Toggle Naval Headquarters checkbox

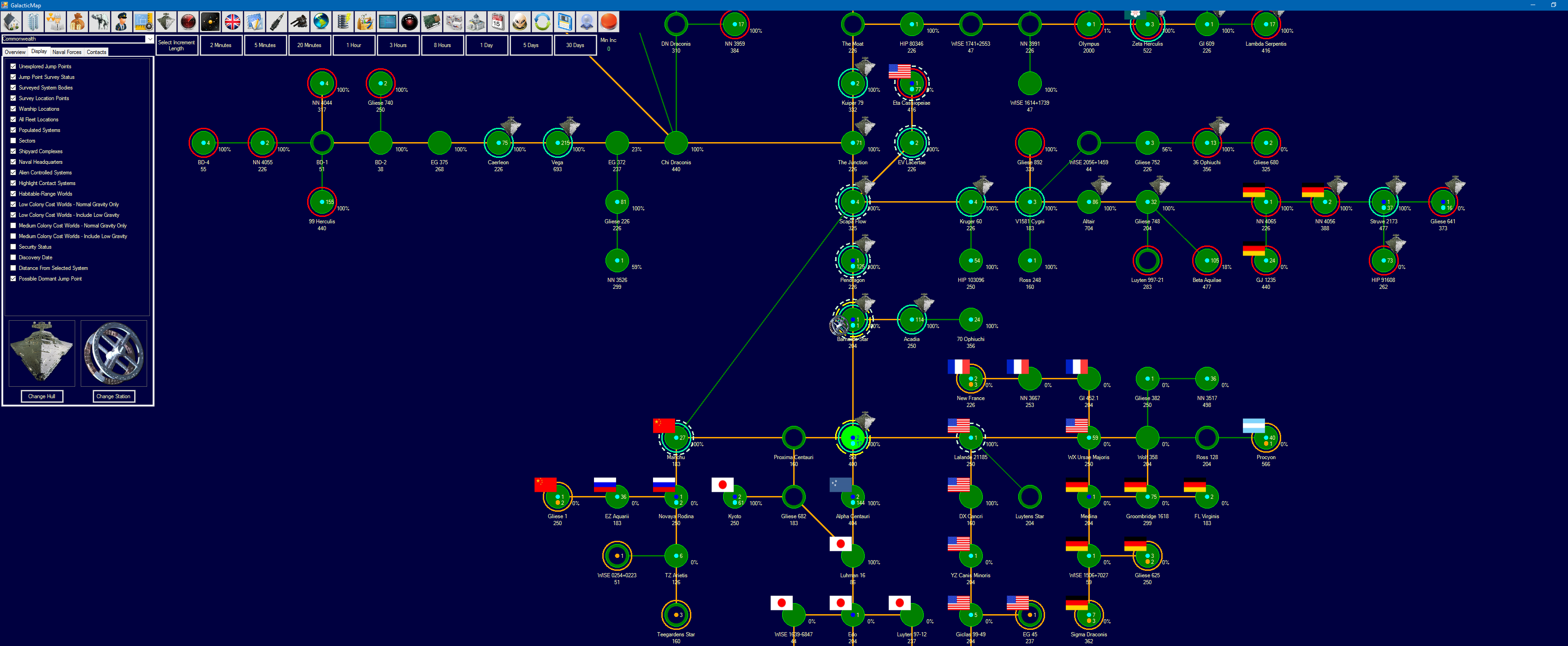pos(13,162)
